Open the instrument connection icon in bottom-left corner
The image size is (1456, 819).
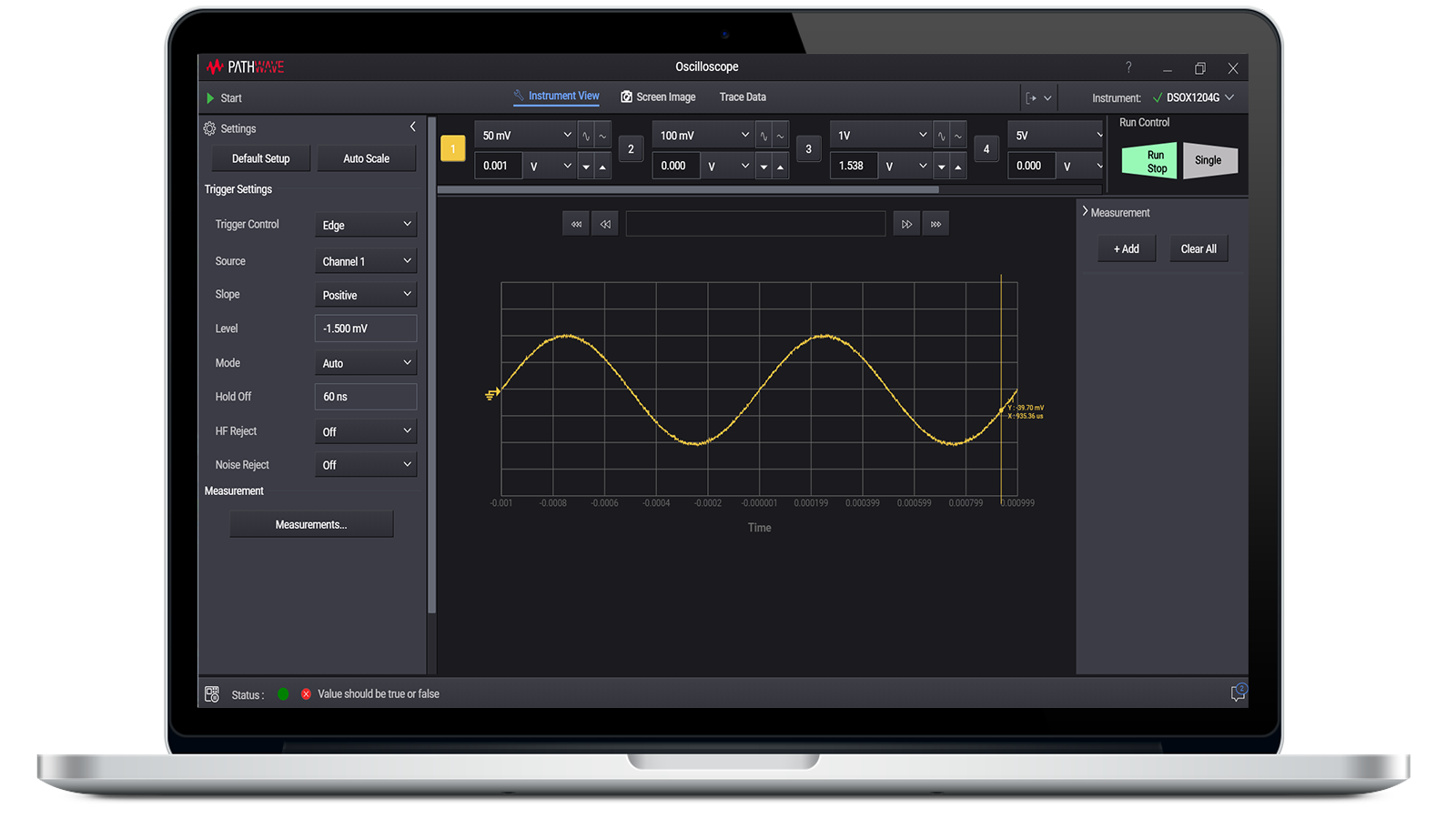[212, 693]
